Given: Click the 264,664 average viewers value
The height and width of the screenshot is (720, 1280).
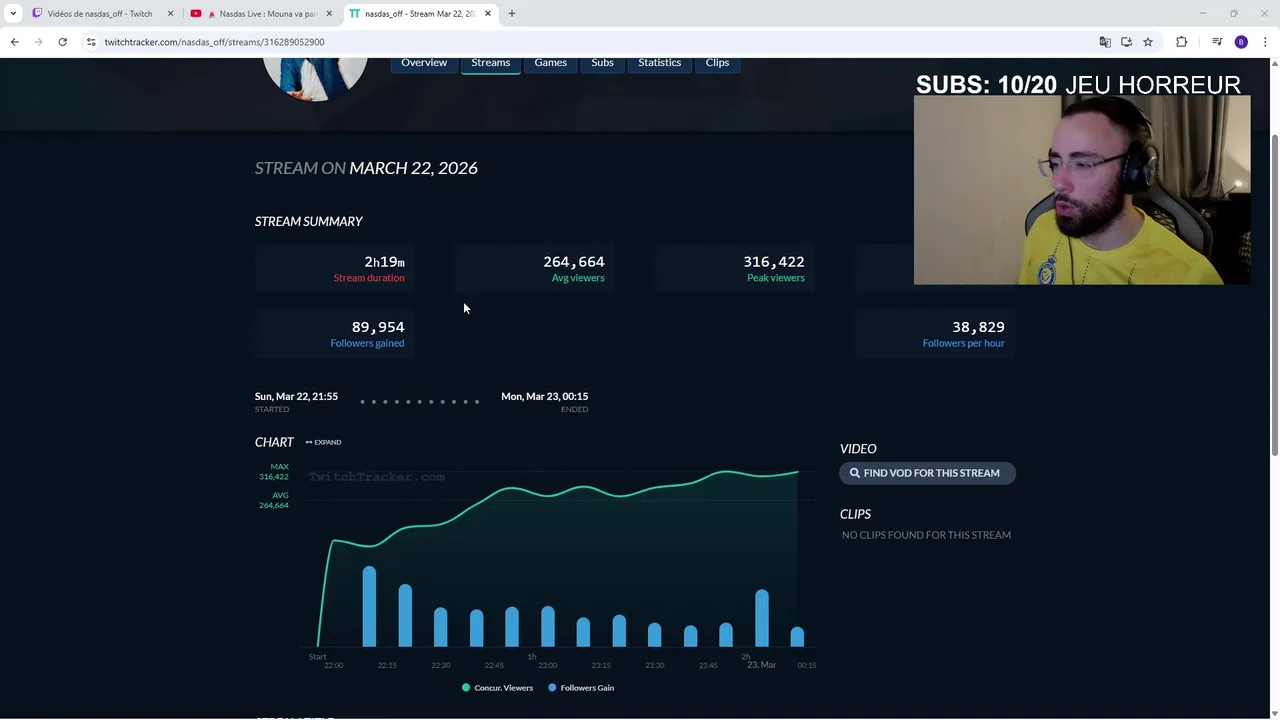Looking at the screenshot, I should 574,262.
